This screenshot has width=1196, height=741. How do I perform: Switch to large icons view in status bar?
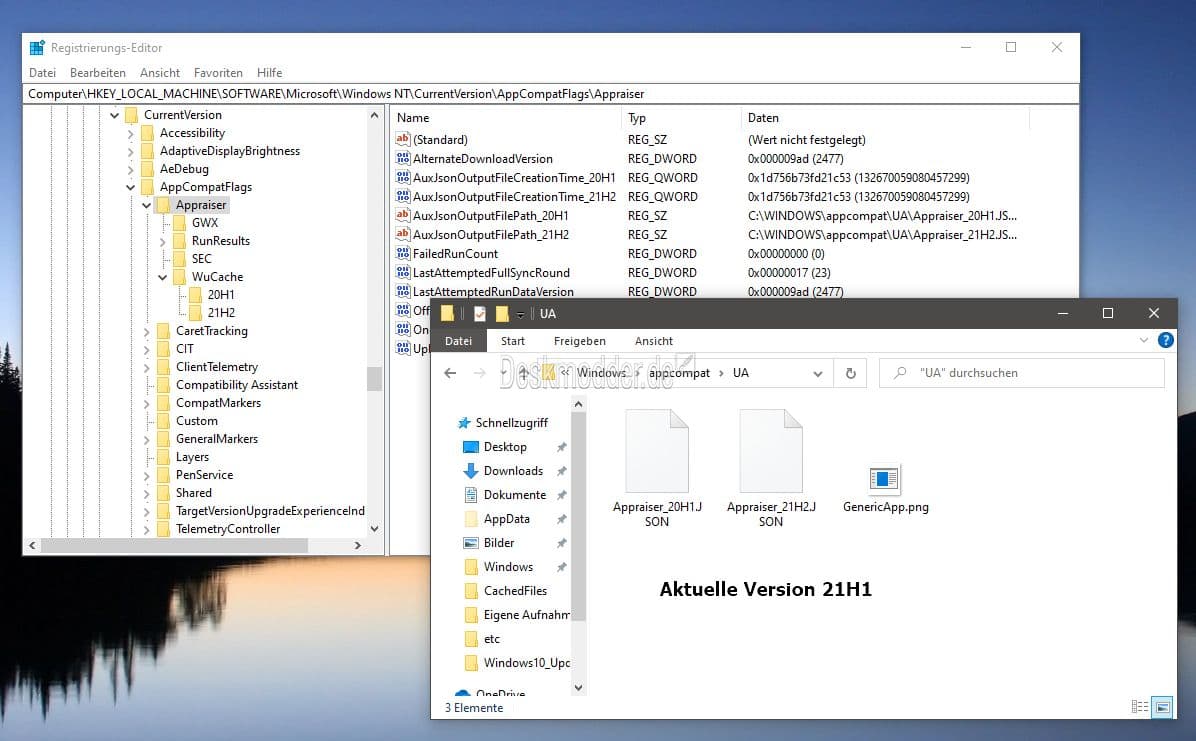pyautogui.click(x=1162, y=707)
